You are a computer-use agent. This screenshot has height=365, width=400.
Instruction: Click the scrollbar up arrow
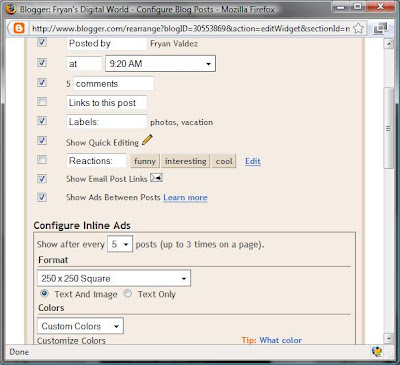[389, 44]
